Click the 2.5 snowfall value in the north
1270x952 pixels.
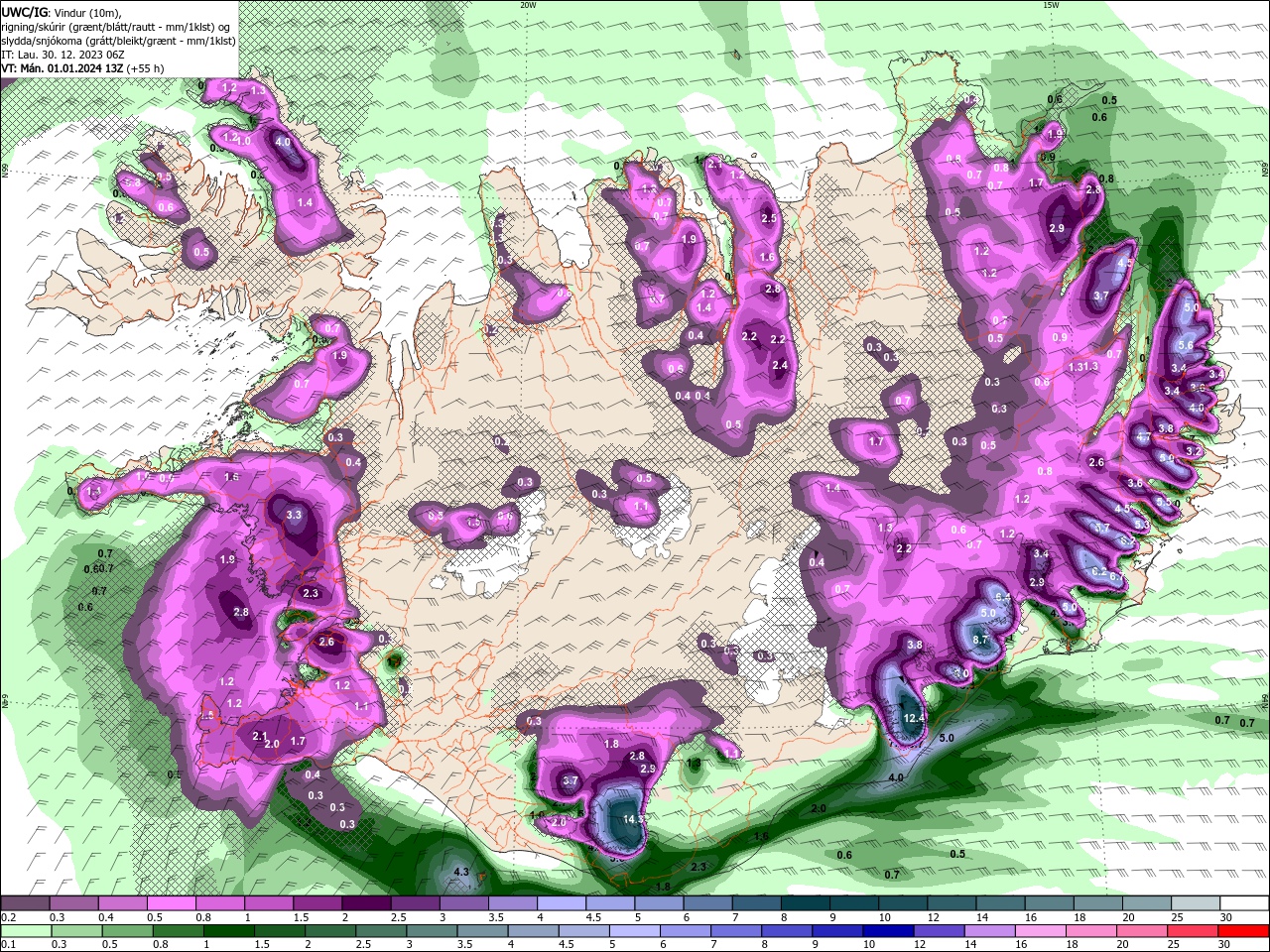tap(768, 218)
